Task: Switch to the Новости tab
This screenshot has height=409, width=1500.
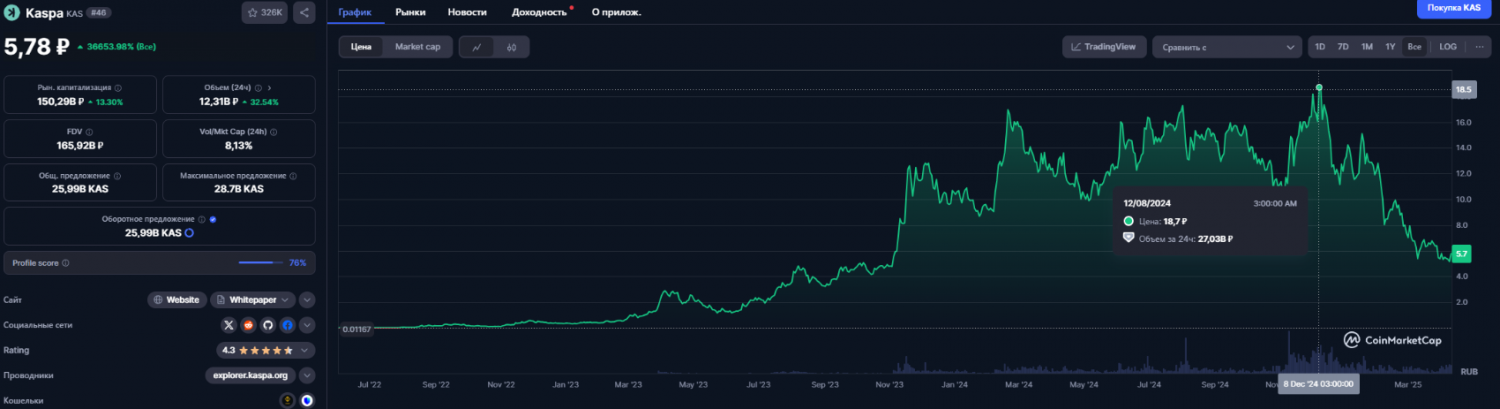Action: 467,12
